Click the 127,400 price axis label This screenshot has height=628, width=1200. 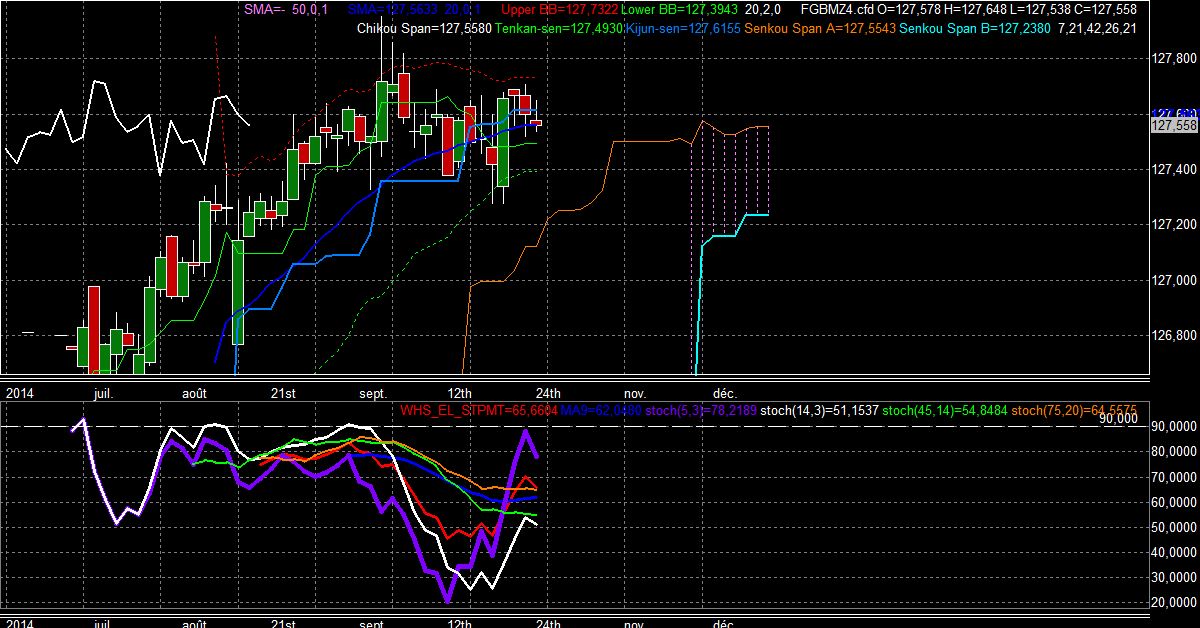[x=1174, y=169]
